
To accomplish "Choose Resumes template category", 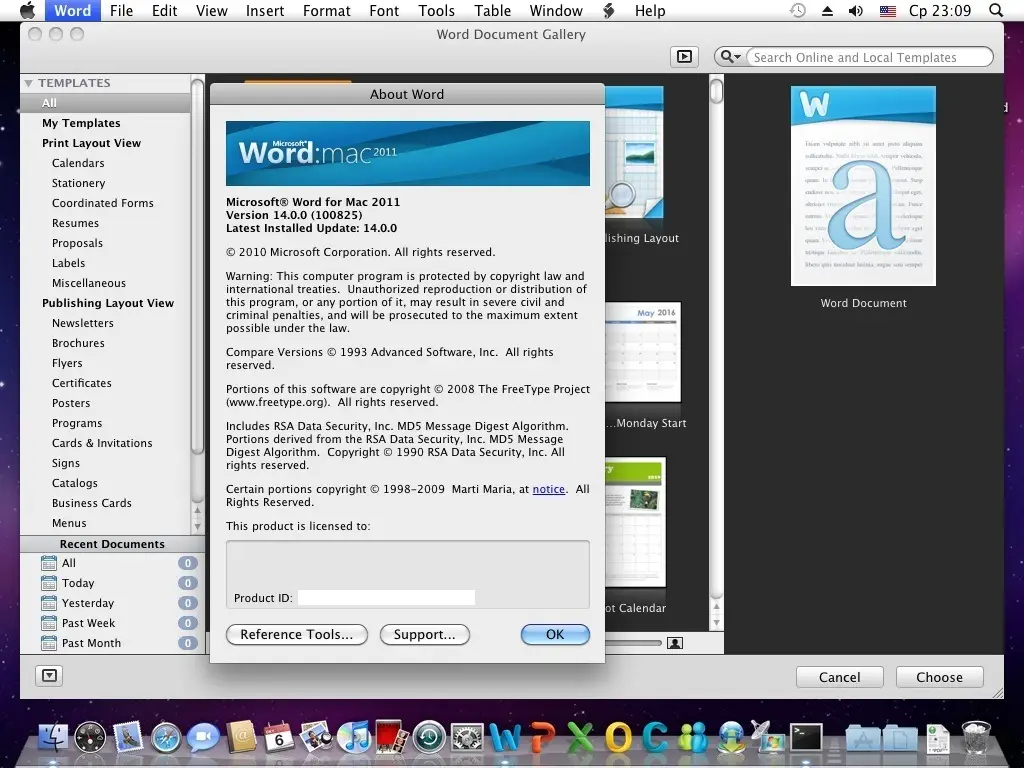I will click(76, 223).
